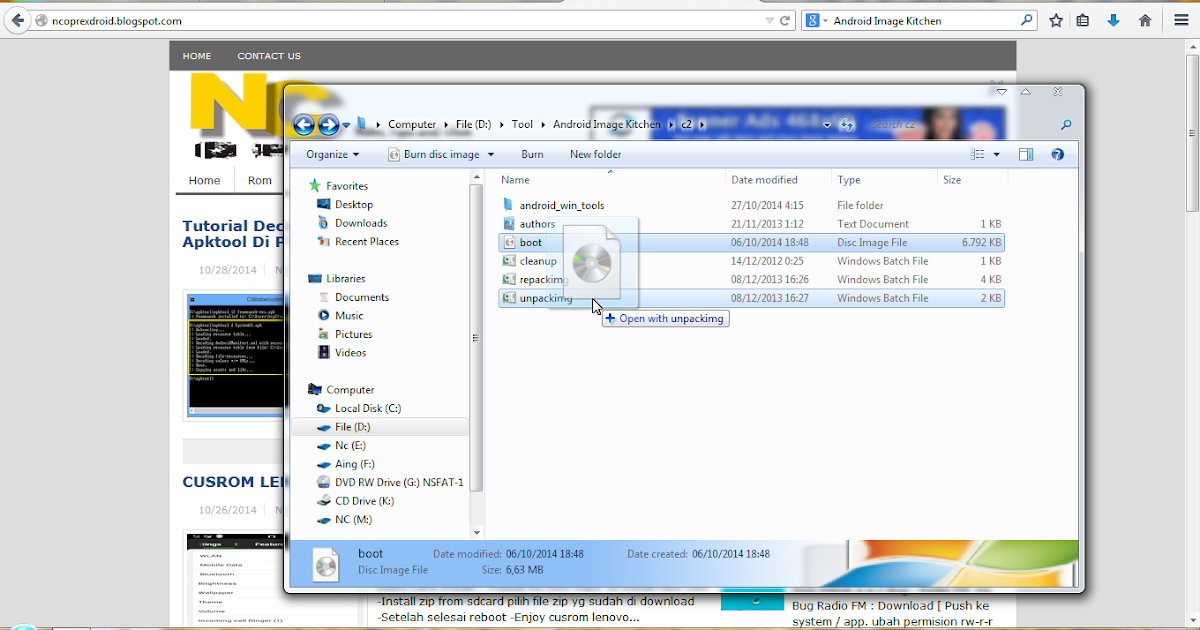Click navigation pane scrollbar down arrow
Screen dimensions: 1200x630
coord(476,533)
